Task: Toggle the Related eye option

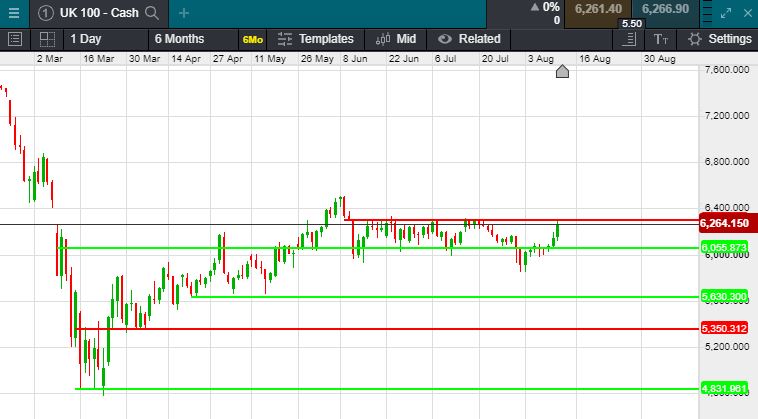Action: pyautogui.click(x=469, y=39)
